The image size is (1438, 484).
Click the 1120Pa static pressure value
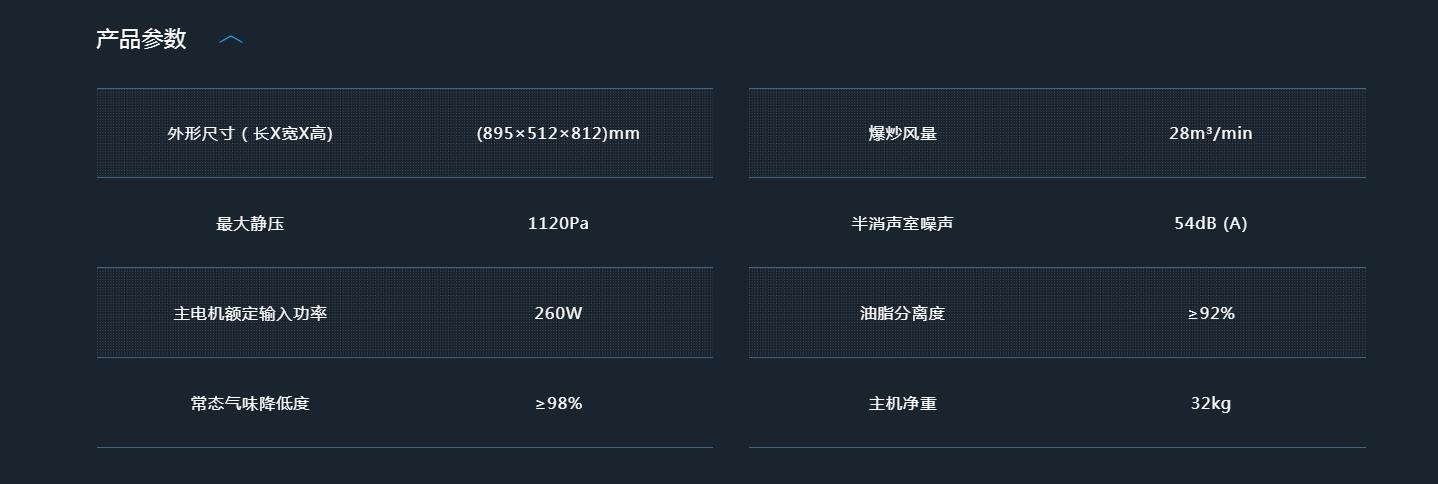point(558,223)
